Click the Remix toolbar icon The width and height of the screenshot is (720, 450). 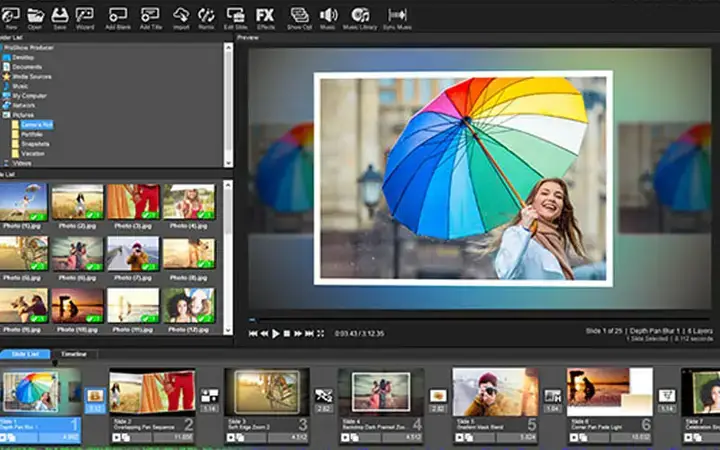(x=206, y=18)
